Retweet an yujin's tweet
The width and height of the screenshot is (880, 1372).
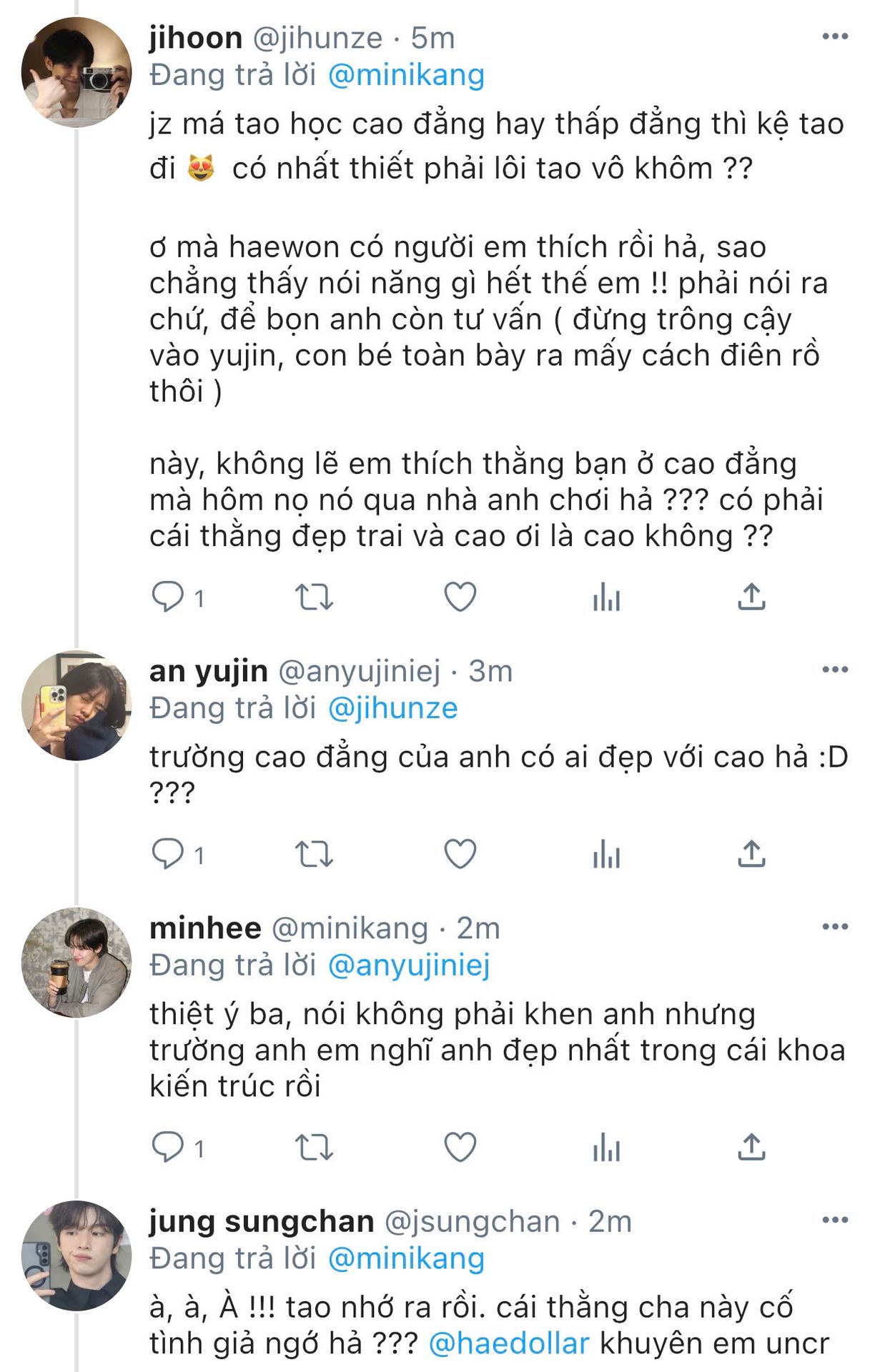click(x=314, y=853)
